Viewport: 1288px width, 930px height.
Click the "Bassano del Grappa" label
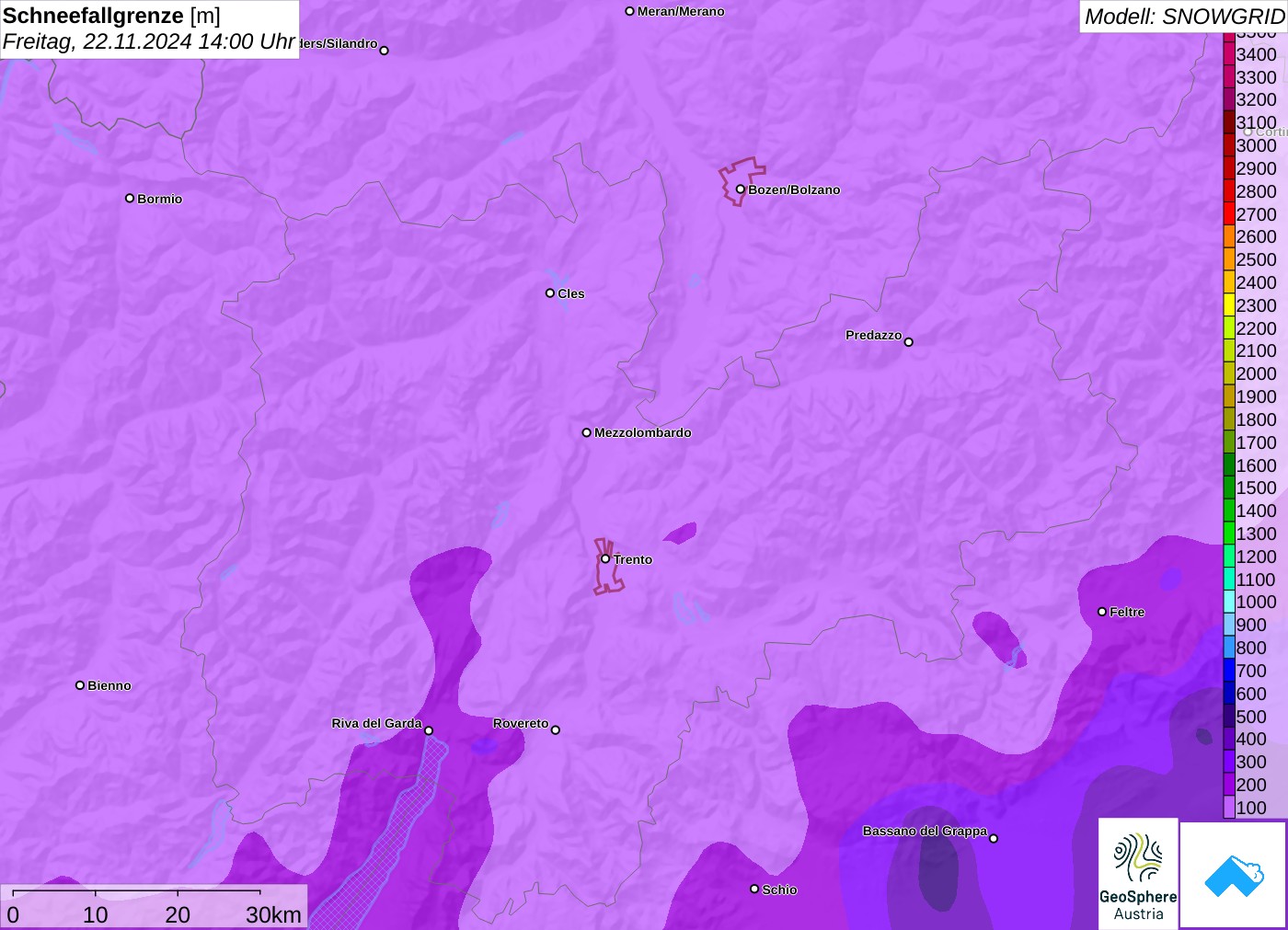coord(925,831)
